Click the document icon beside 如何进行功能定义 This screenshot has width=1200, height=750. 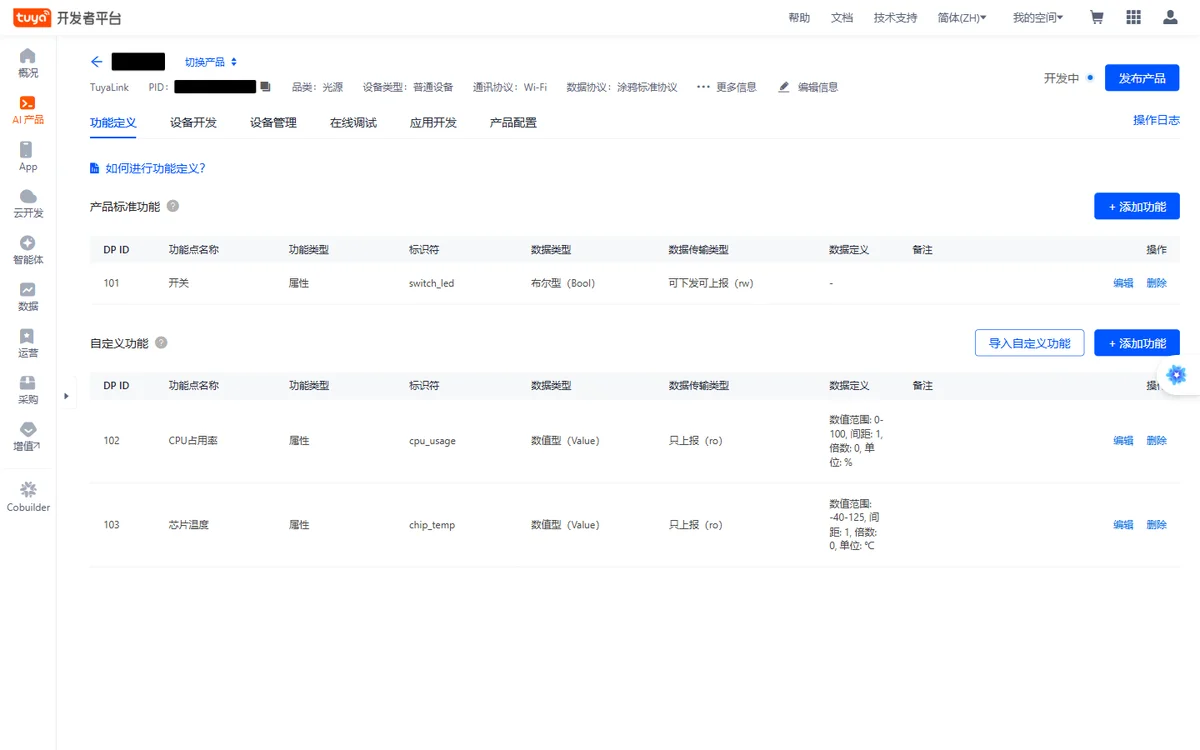click(x=95, y=168)
